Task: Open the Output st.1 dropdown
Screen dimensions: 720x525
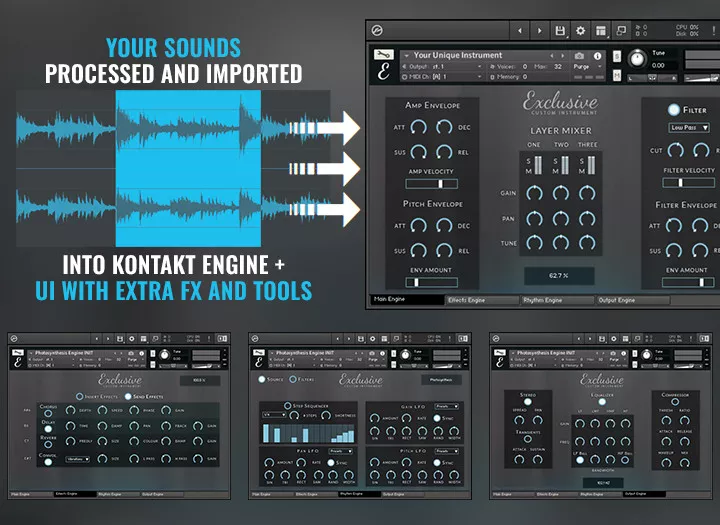Action: 442,67
